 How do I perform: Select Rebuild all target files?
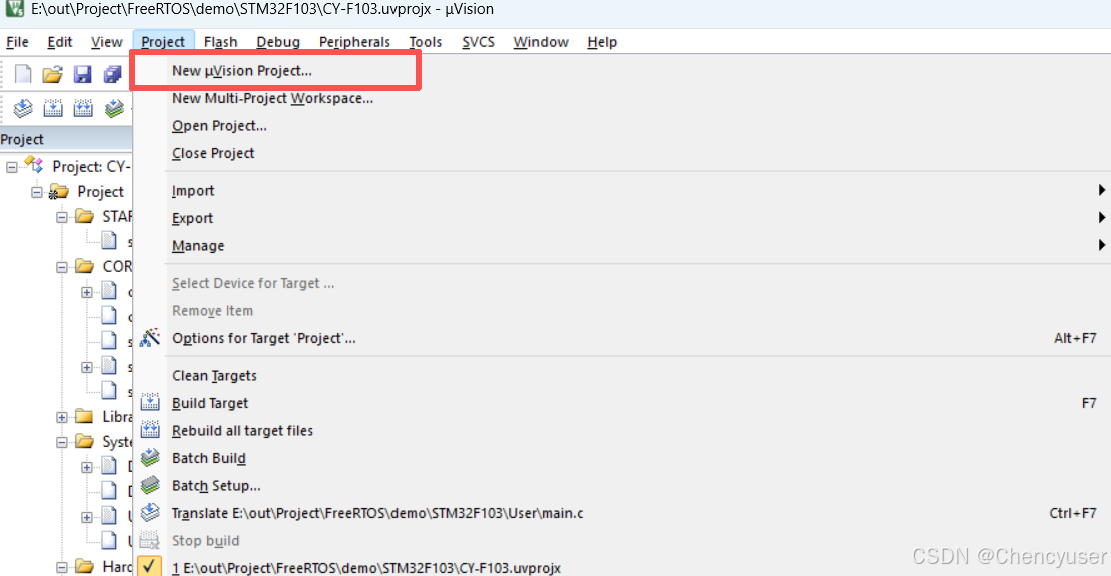point(622,431)
